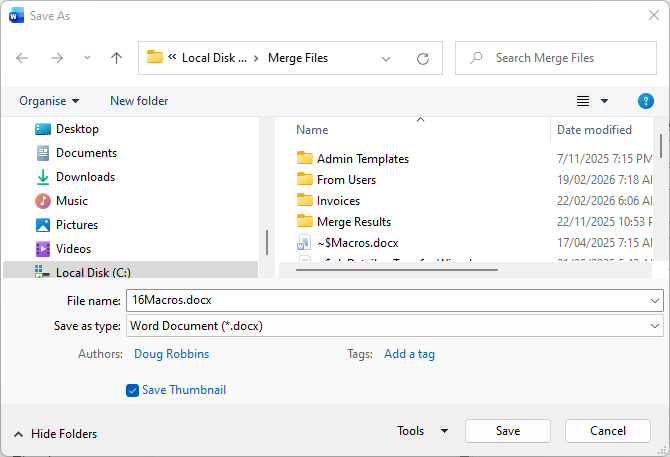This screenshot has height=457, width=670.
Task: Click the Admin Templates folder icon
Action: [305, 158]
